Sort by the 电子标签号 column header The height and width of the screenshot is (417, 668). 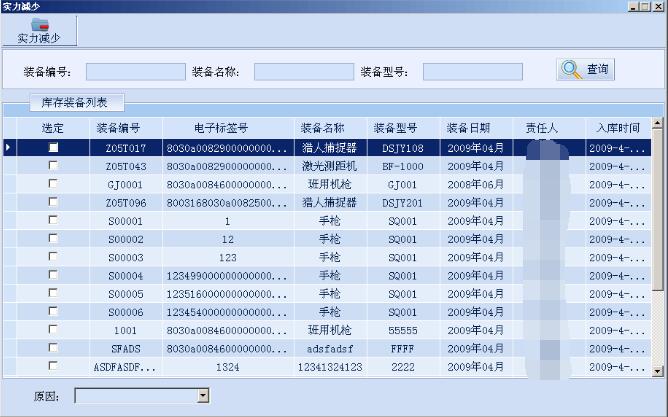pyautogui.click(x=228, y=128)
